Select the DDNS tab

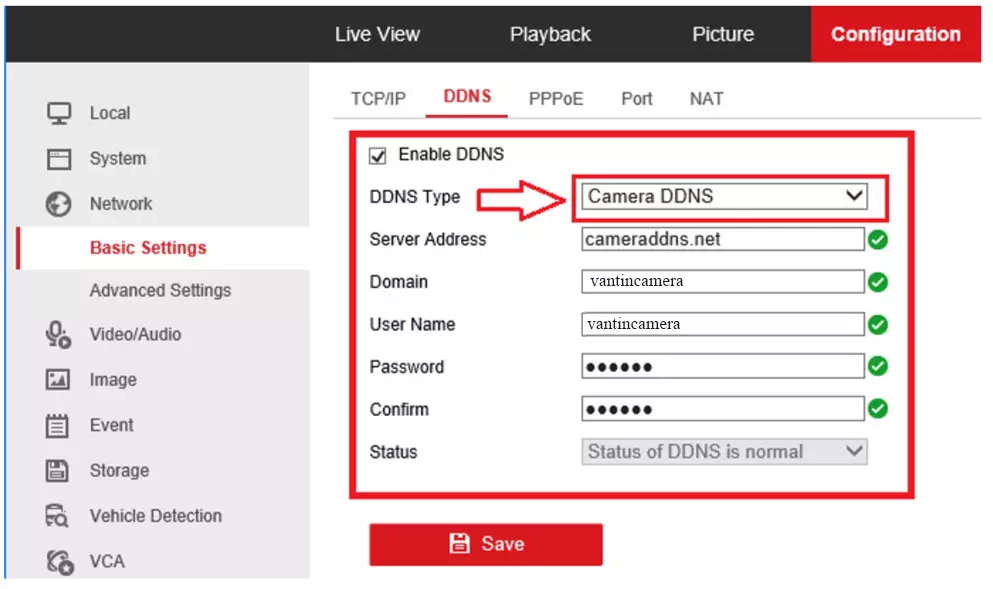click(467, 97)
